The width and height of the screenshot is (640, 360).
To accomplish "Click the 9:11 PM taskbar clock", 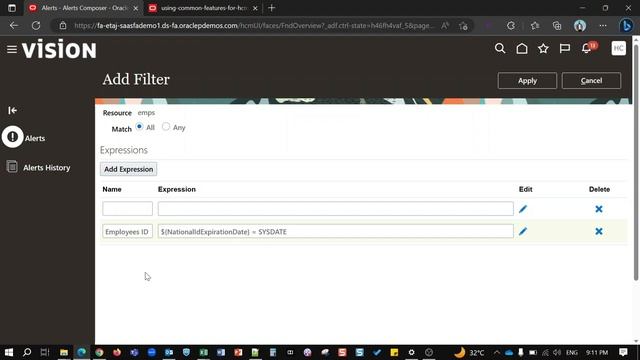I will coord(597,352).
